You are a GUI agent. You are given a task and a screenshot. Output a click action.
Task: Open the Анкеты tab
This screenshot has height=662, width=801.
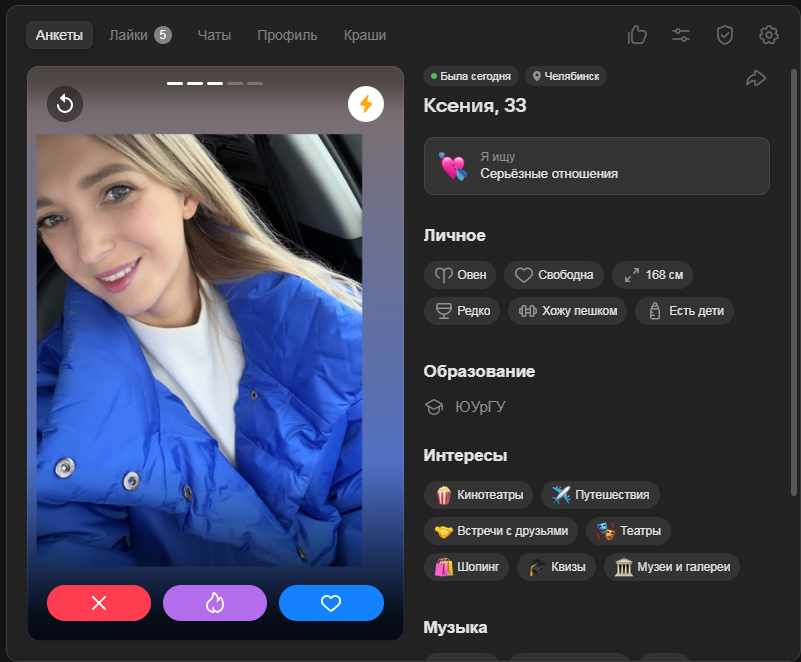point(59,35)
